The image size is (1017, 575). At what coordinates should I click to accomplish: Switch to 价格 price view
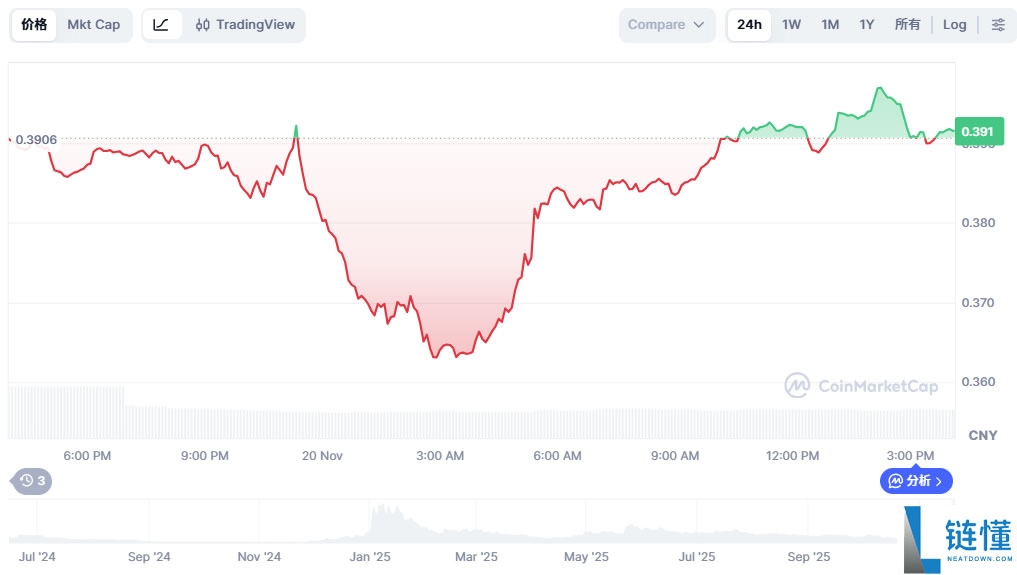click(x=34, y=25)
